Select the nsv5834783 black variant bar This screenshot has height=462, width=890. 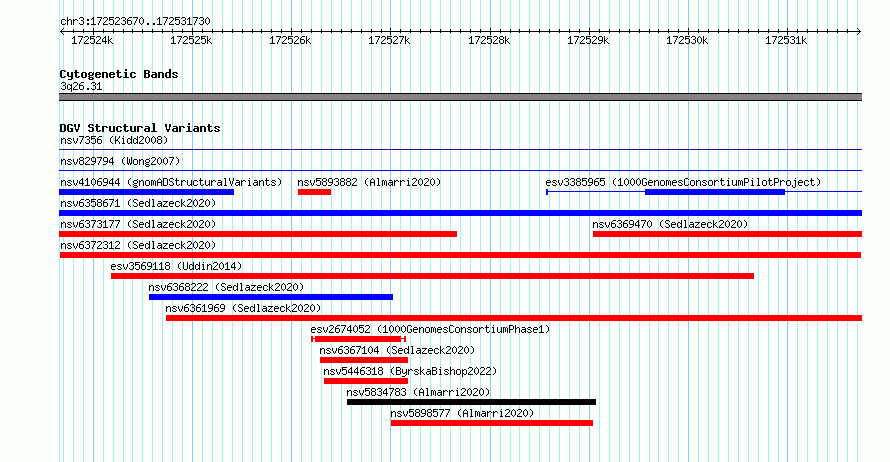pos(471,402)
